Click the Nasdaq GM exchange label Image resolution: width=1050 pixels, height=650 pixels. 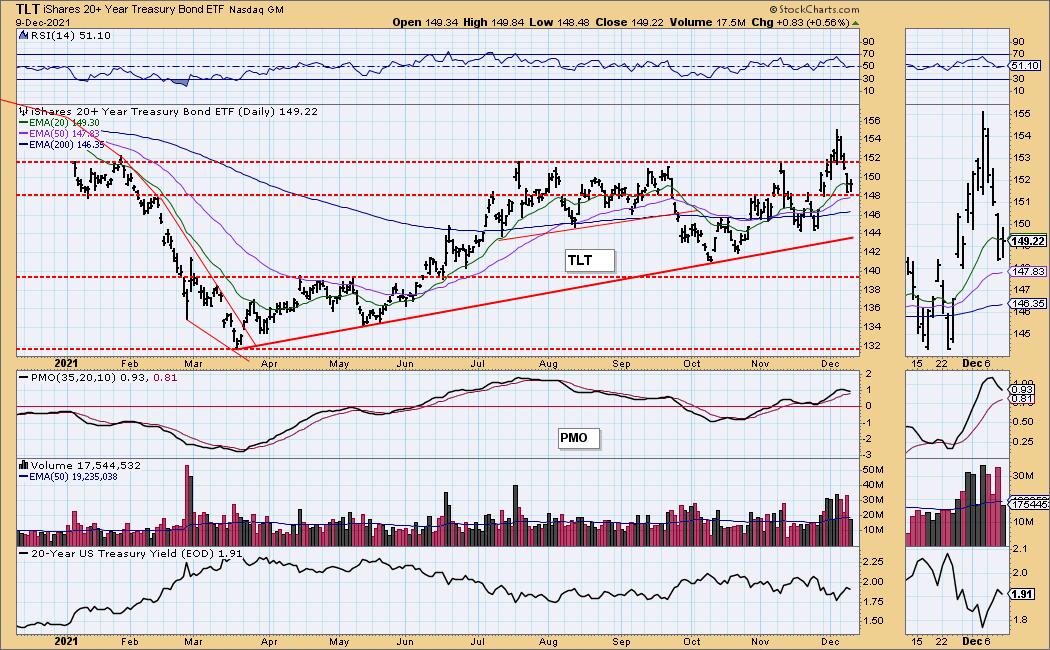pyautogui.click(x=256, y=10)
